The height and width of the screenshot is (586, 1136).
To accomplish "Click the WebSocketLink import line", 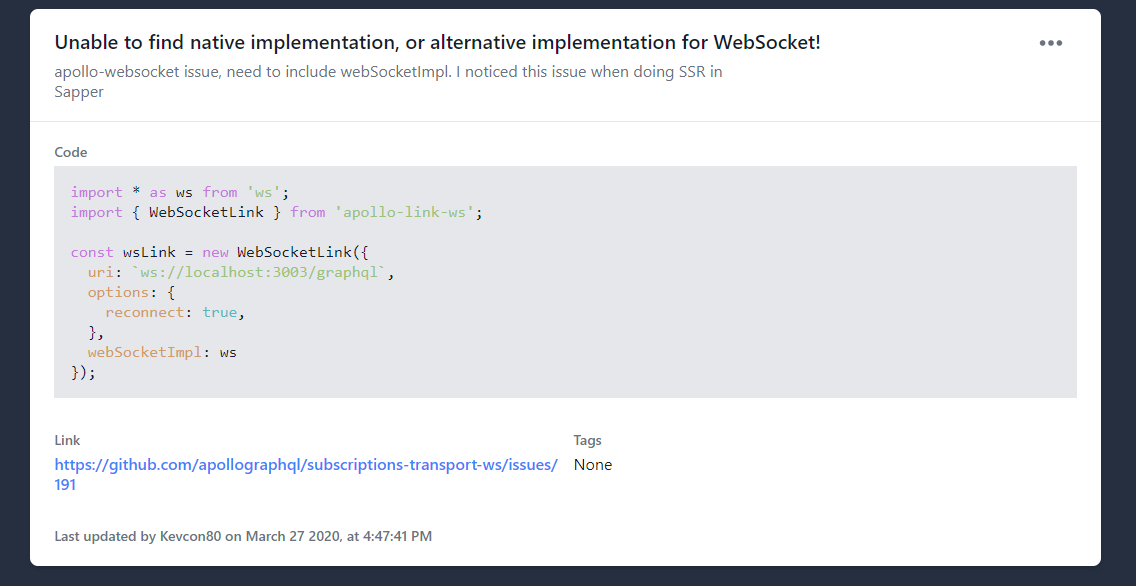I will coord(277,212).
